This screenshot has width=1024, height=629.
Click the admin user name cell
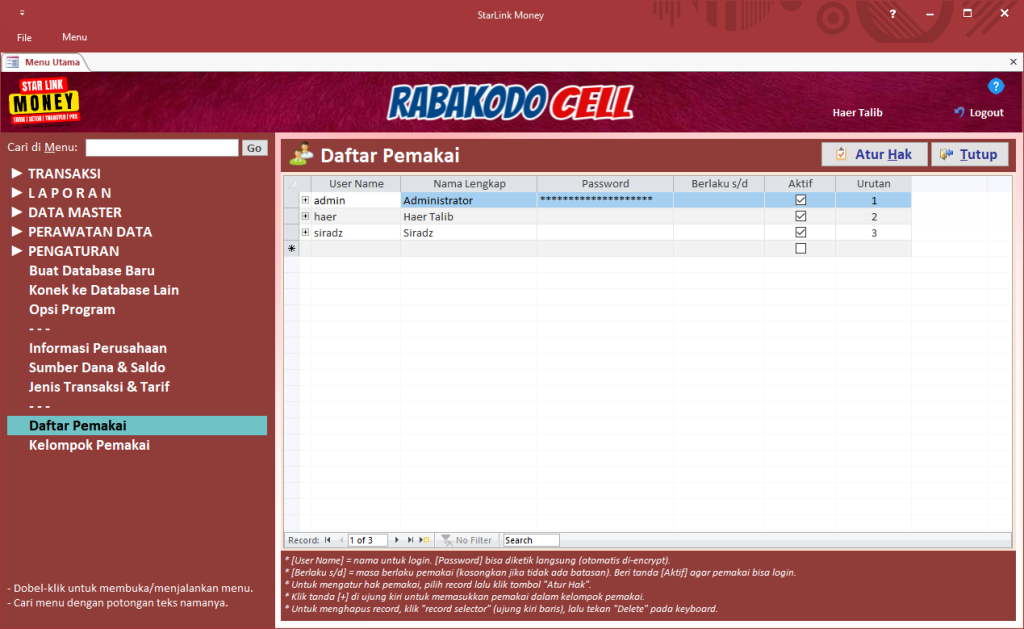click(356, 200)
